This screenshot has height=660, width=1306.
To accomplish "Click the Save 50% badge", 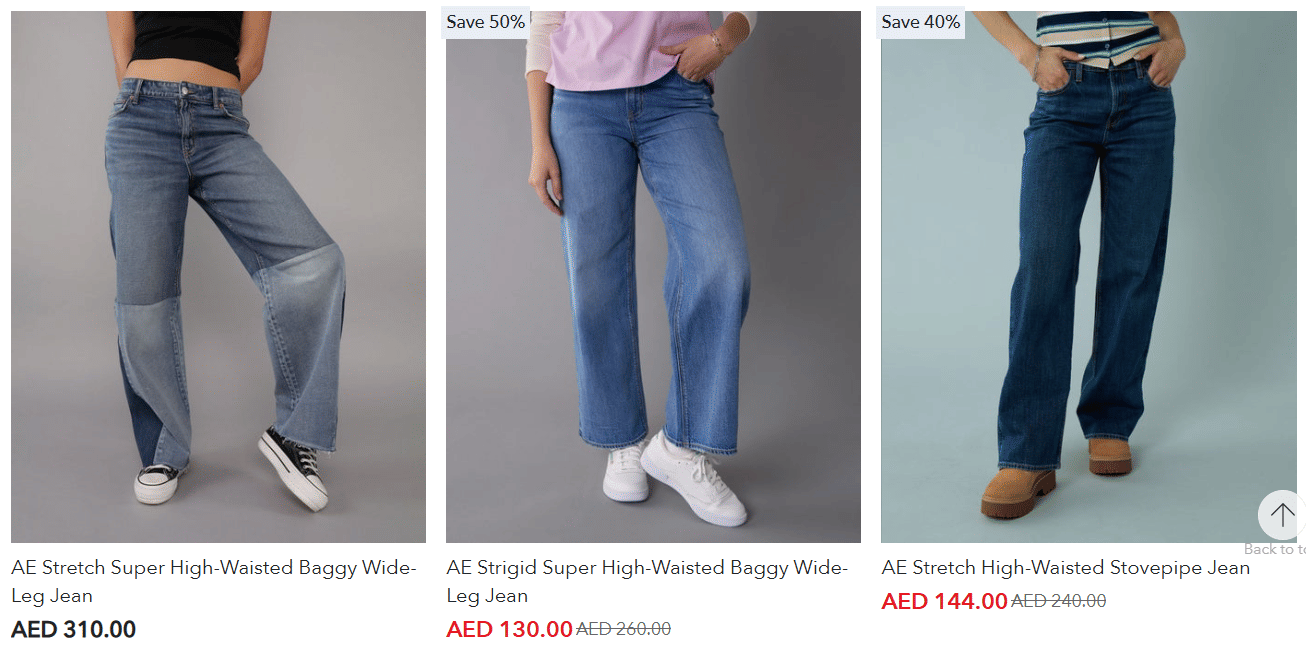I will pos(486,23).
